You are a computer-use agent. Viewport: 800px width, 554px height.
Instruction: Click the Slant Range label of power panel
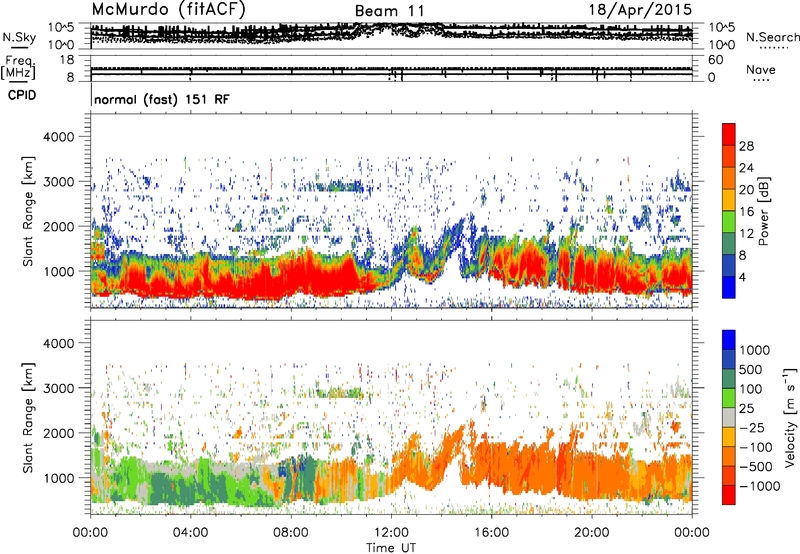click(28, 211)
